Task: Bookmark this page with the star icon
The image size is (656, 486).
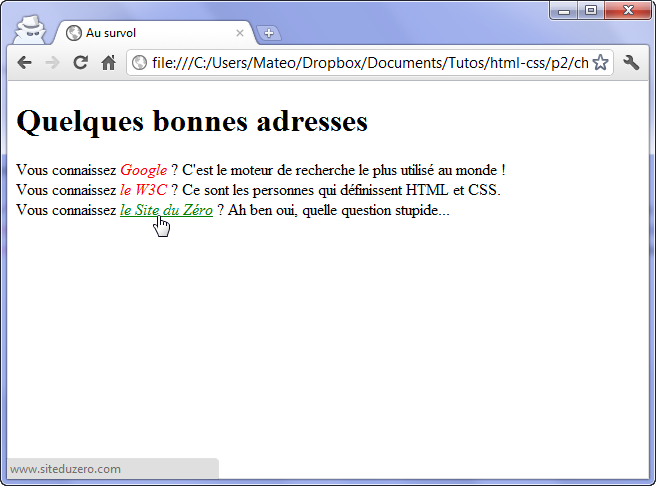Action: point(601,63)
